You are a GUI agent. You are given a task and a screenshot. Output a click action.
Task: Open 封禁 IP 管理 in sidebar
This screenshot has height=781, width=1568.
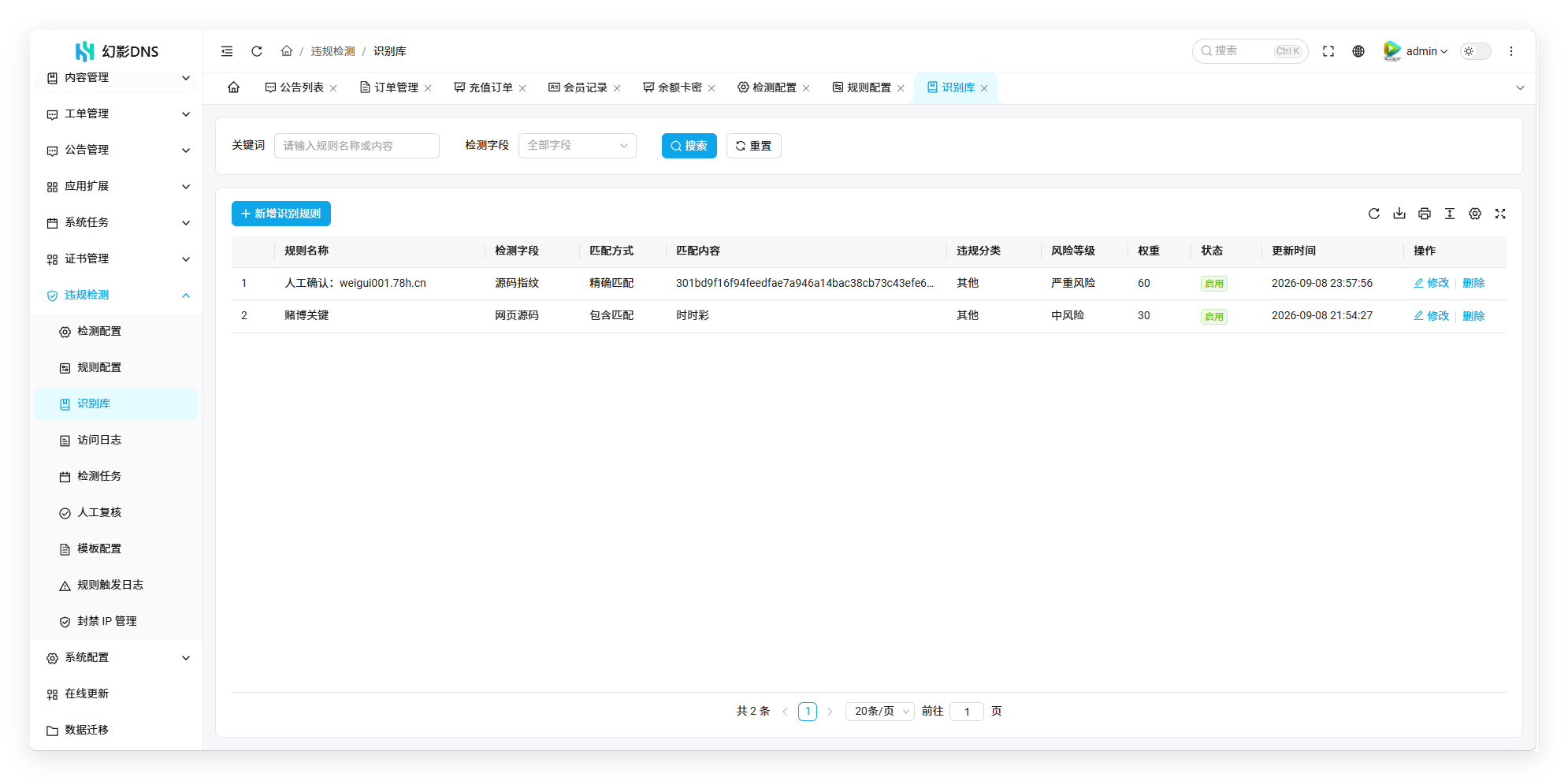116,621
